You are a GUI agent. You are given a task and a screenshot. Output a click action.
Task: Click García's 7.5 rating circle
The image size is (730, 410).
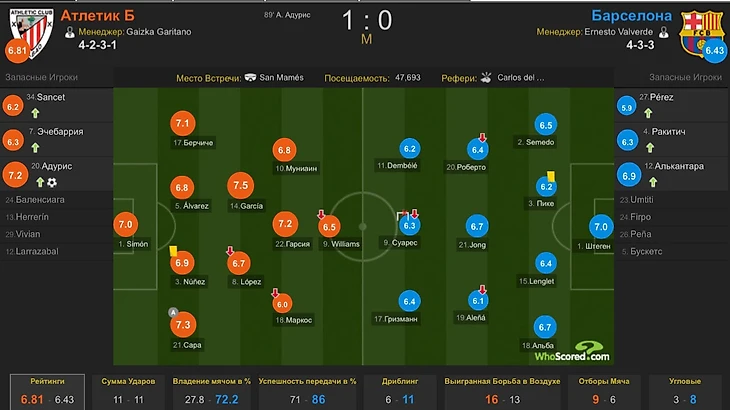click(241, 185)
